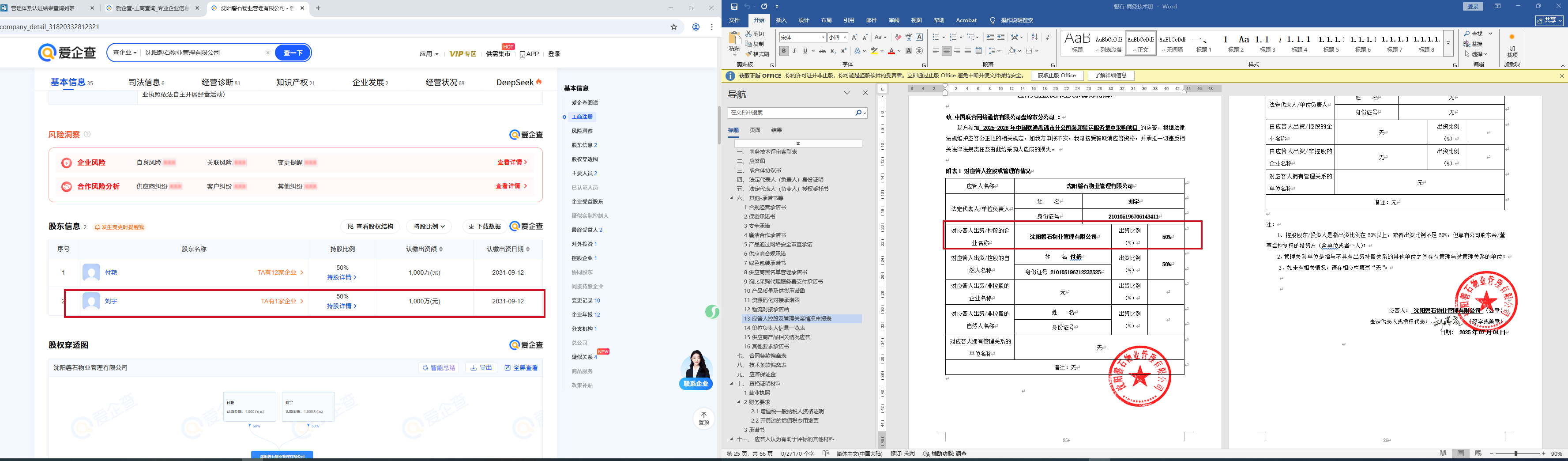
Task: Click 登录 in the Aiqicha header
Action: tap(554, 54)
